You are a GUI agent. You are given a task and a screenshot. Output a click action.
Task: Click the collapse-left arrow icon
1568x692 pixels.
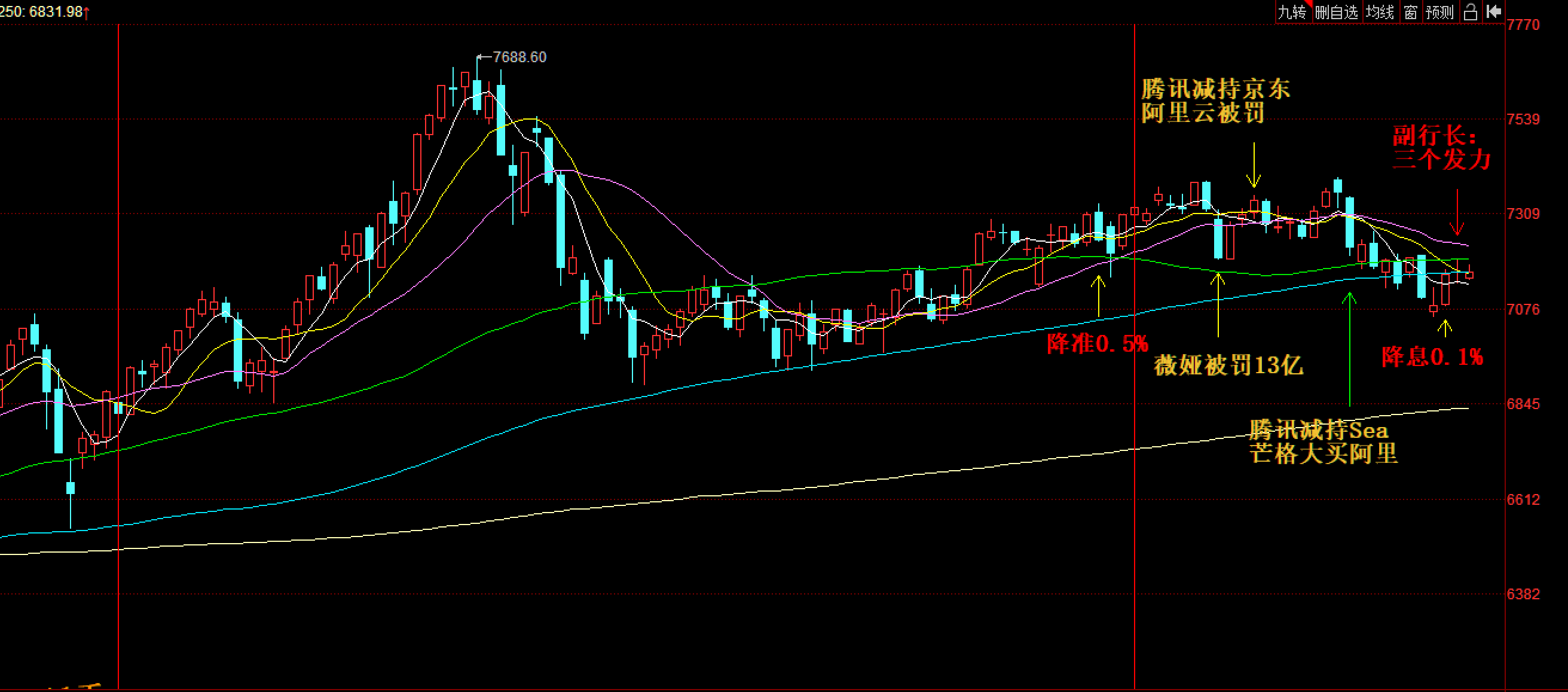click(1494, 11)
